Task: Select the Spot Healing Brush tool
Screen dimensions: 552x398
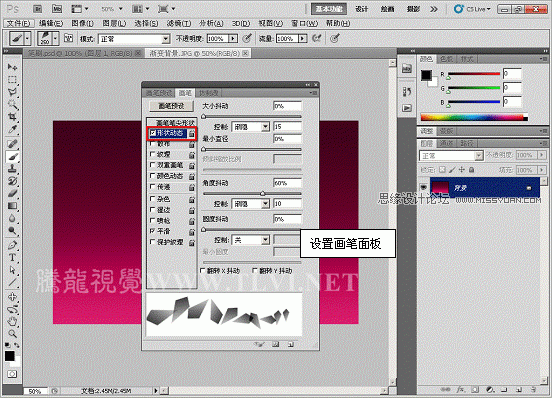Action: pos(12,144)
